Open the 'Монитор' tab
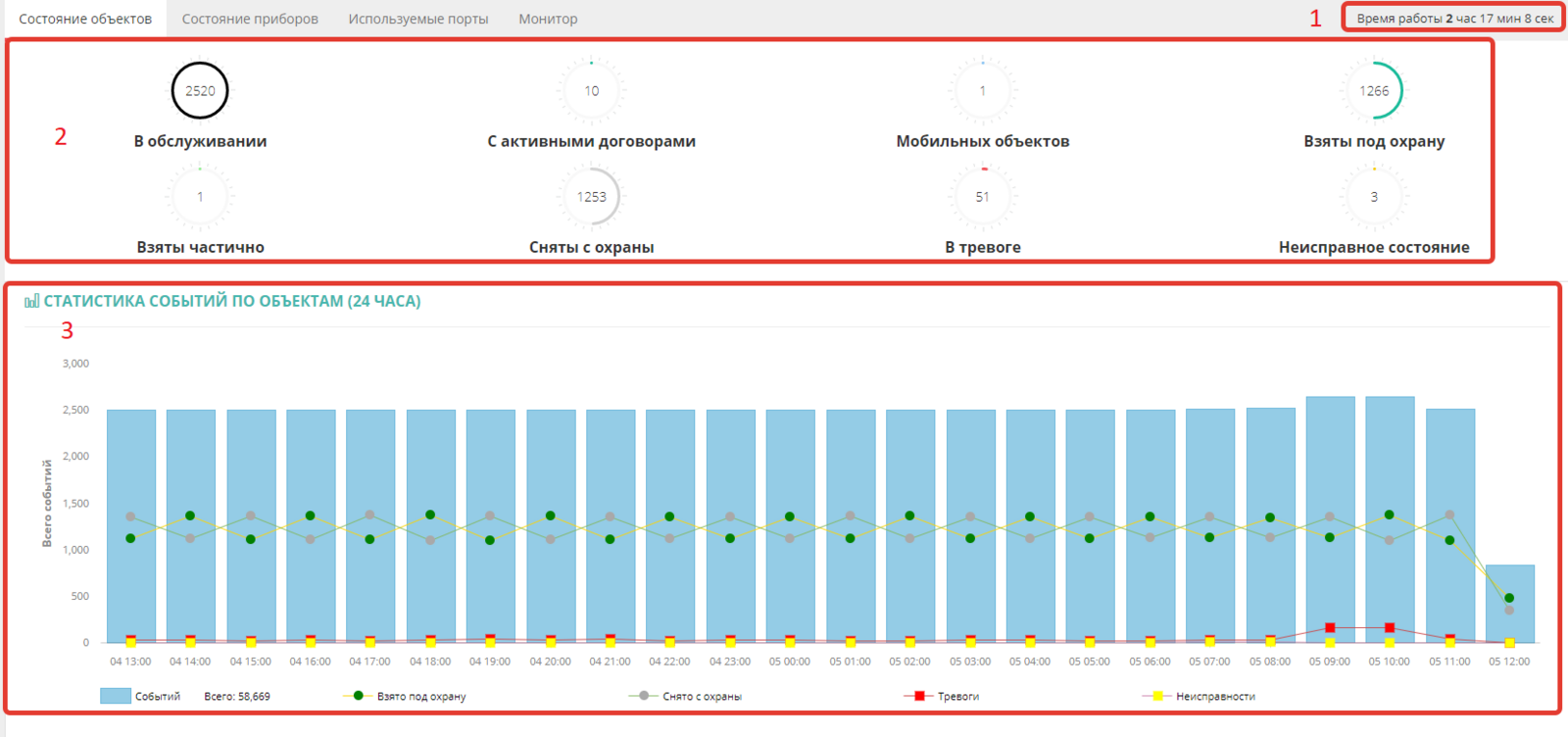This screenshot has width=1568, height=737. click(x=548, y=19)
